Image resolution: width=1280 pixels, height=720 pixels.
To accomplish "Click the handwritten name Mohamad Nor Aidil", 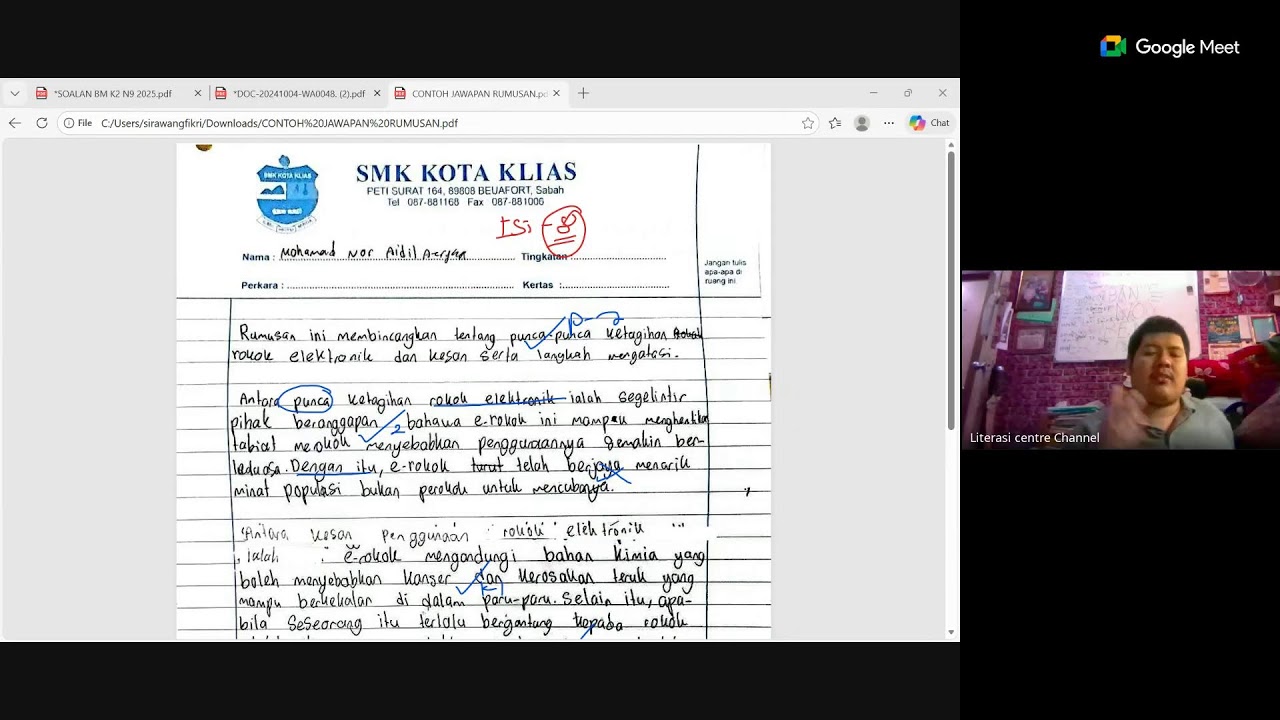I will [x=373, y=253].
